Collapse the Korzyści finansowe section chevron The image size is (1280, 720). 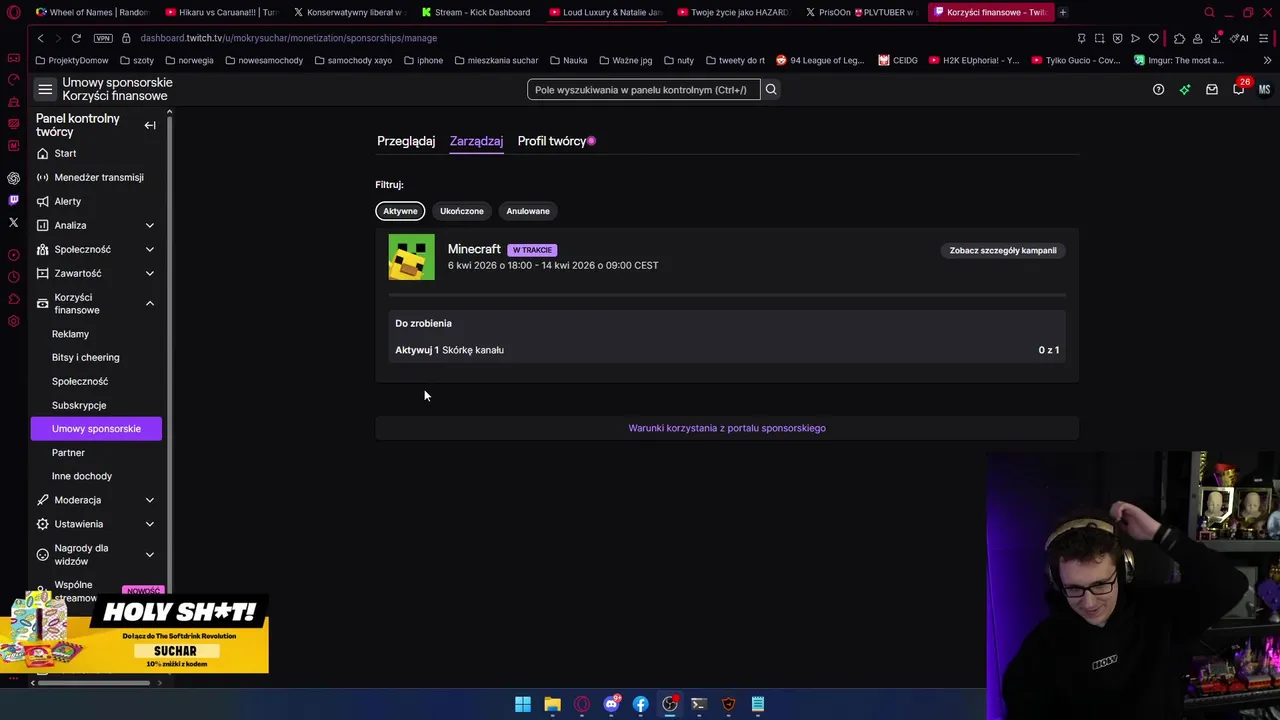150,303
